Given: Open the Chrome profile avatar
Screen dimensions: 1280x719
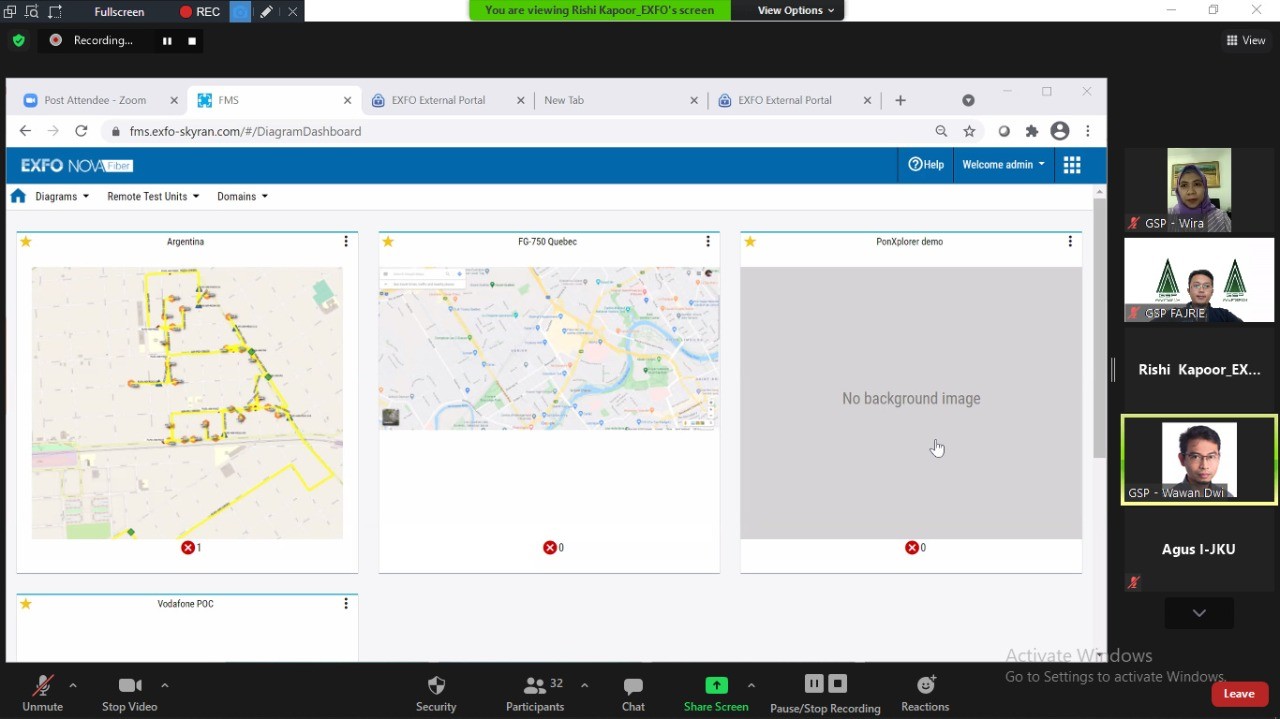Looking at the screenshot, I should 1060,131.
